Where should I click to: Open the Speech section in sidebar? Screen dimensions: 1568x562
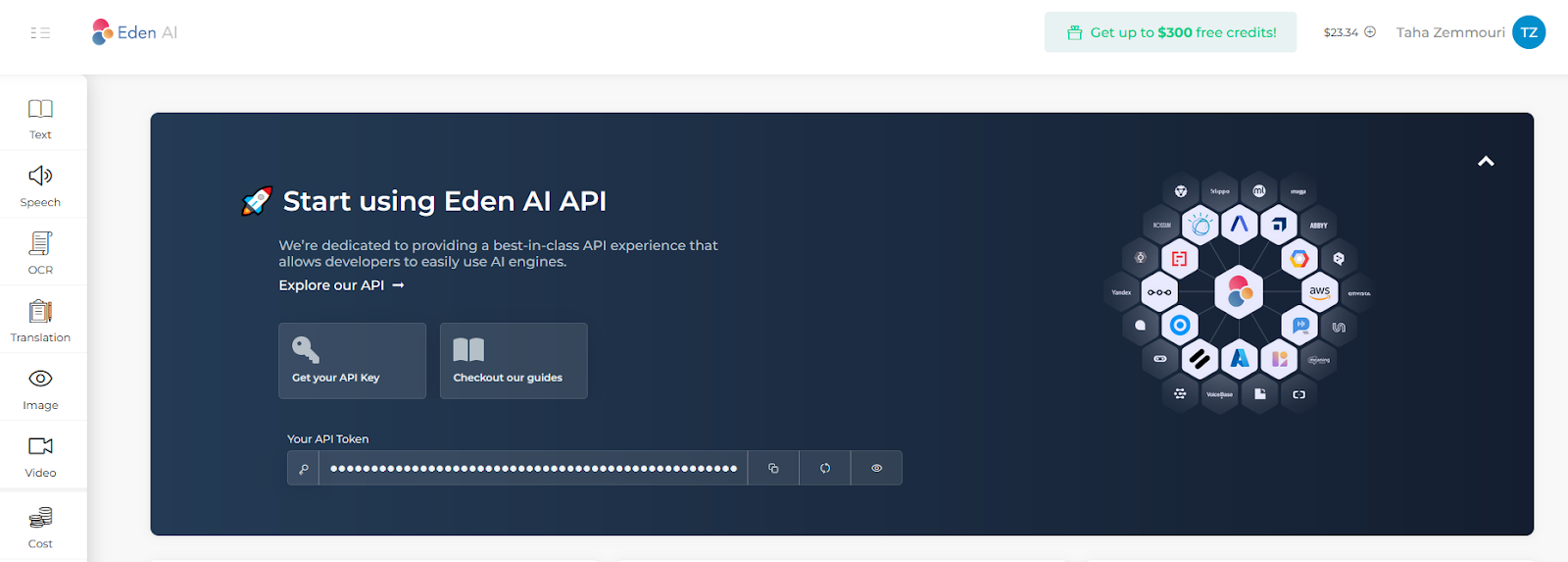(x=40, y=187)
